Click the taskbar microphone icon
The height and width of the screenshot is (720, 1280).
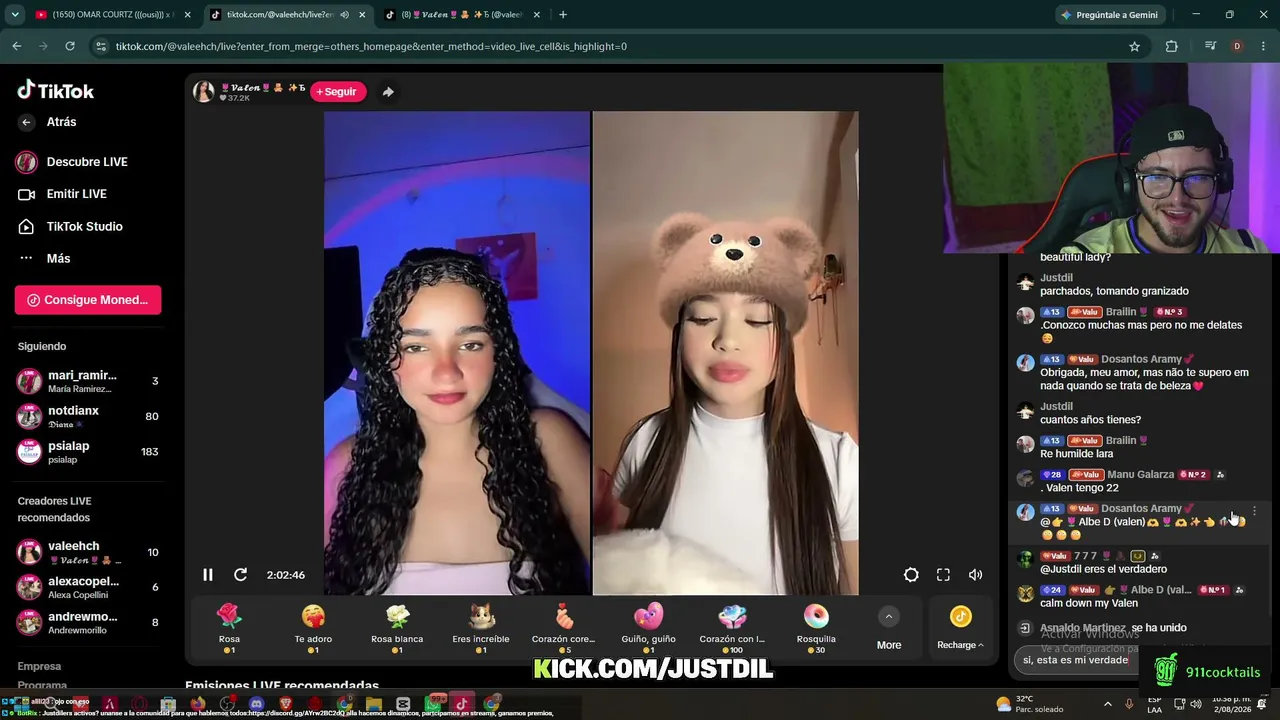tap(1129, 704)
